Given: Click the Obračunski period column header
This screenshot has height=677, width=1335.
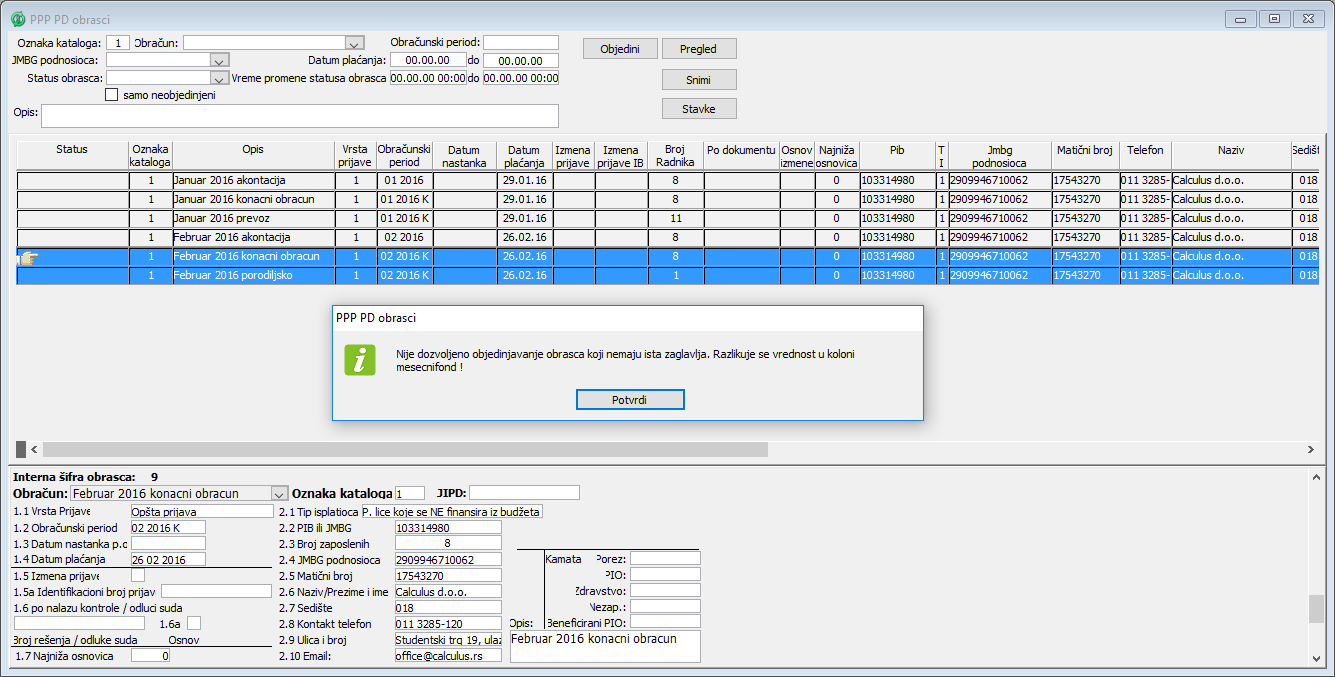Looking at the screenshot, I should (x=404, y=155).
